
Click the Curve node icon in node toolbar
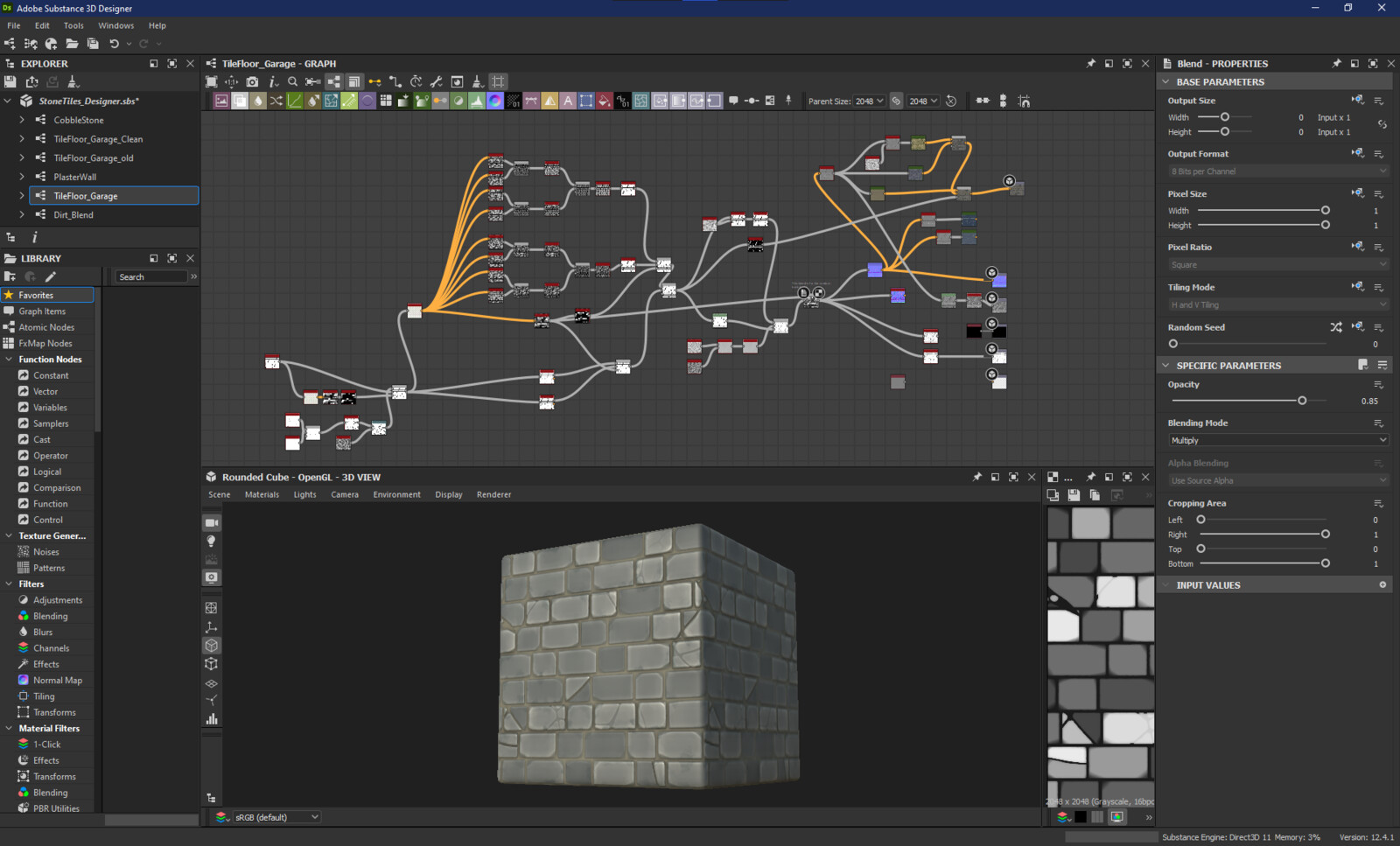(295, 101)
